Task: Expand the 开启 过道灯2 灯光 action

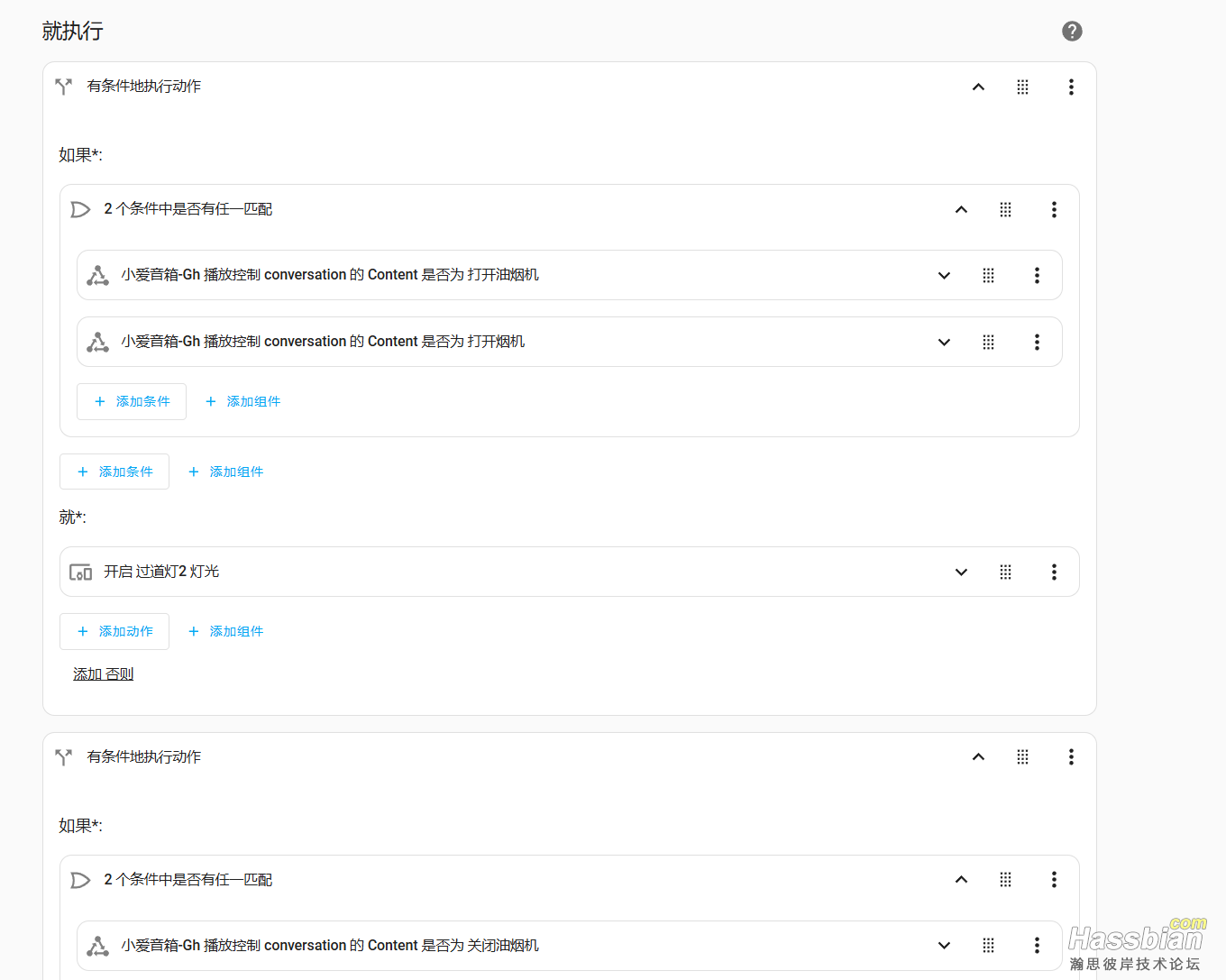Action: [961, 572]
